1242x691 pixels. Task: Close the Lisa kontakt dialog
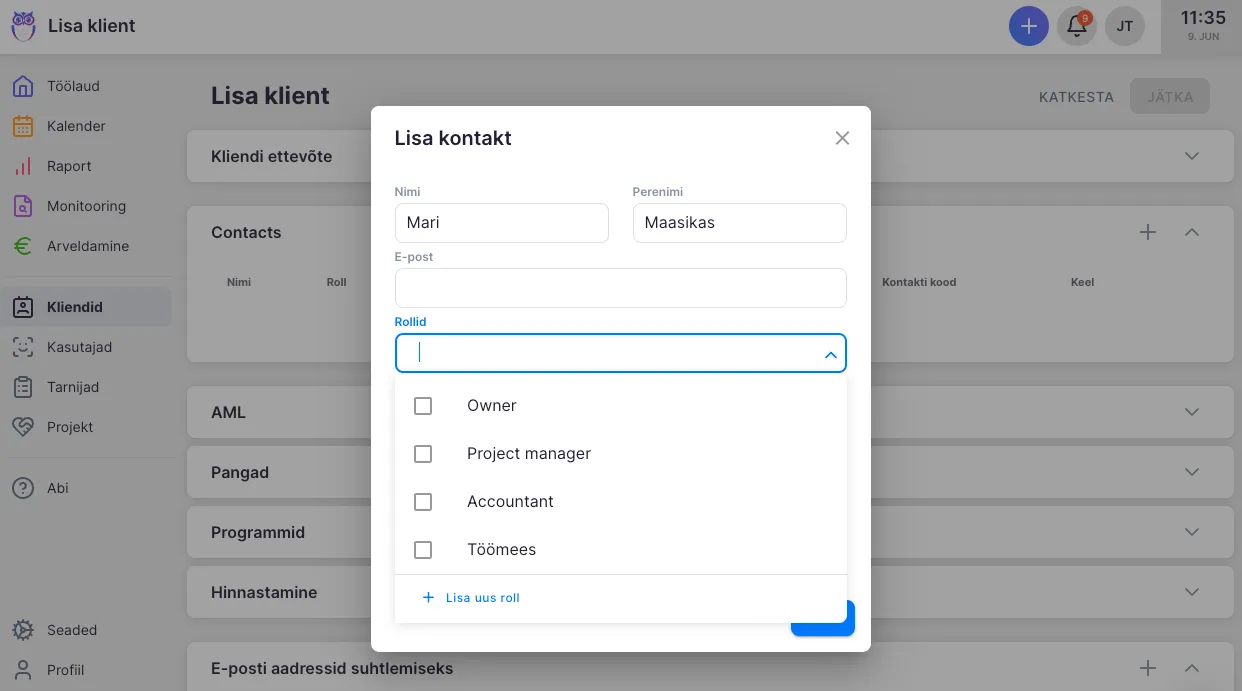point(842,138)
